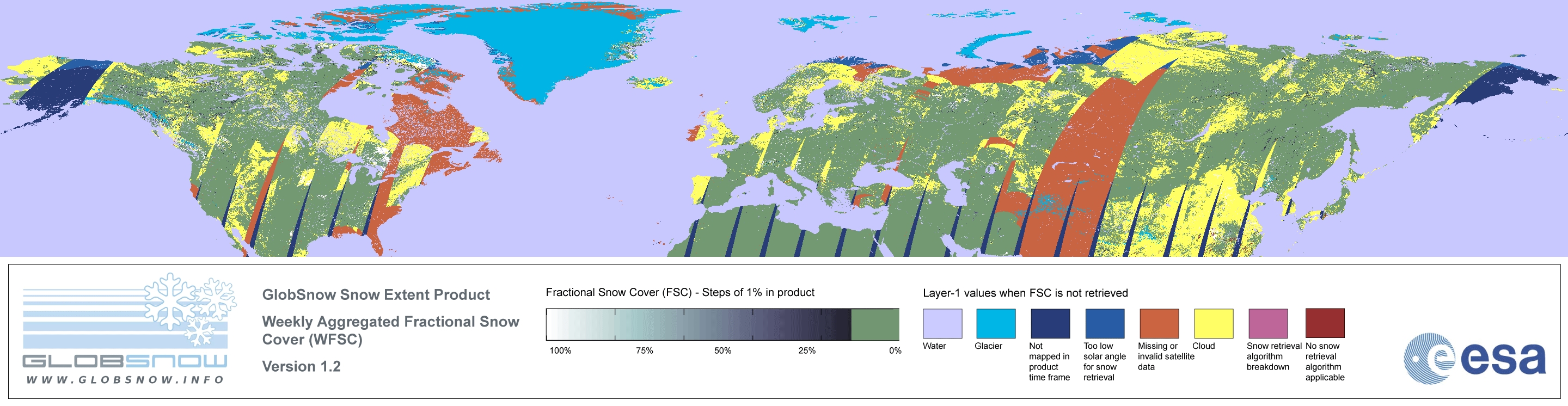
Task: Click the green 0% snow cover swatch
Action: pyautogui.click(x=875, y=324)
